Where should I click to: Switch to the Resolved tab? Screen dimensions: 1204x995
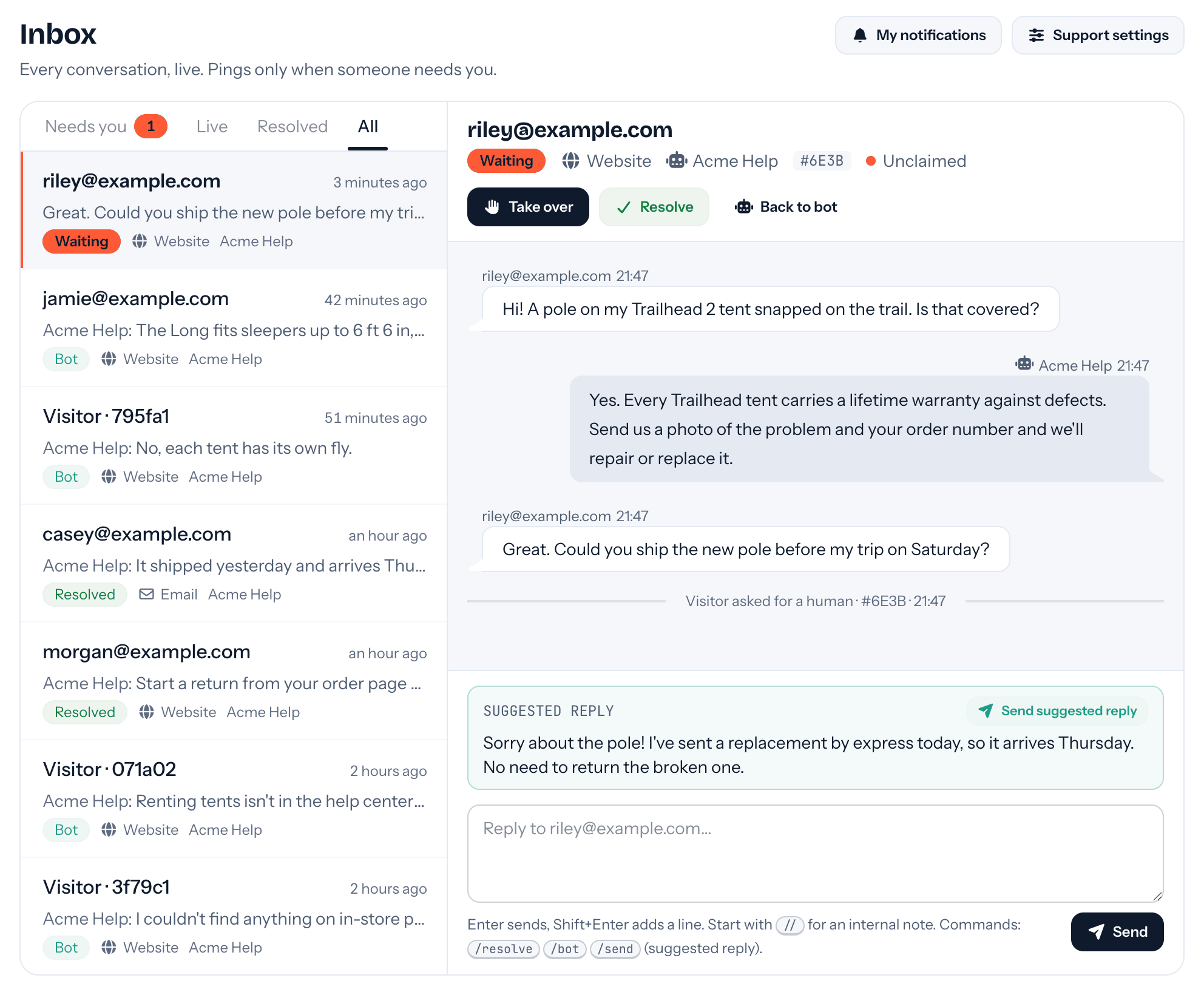pos(293,126)
